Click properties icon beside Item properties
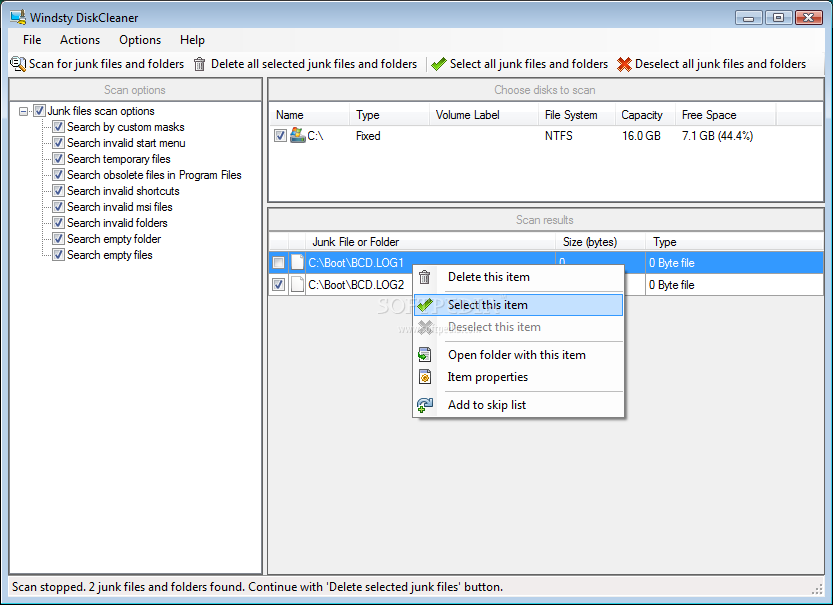This screenshot has height=605, width=833. [424, 377]
